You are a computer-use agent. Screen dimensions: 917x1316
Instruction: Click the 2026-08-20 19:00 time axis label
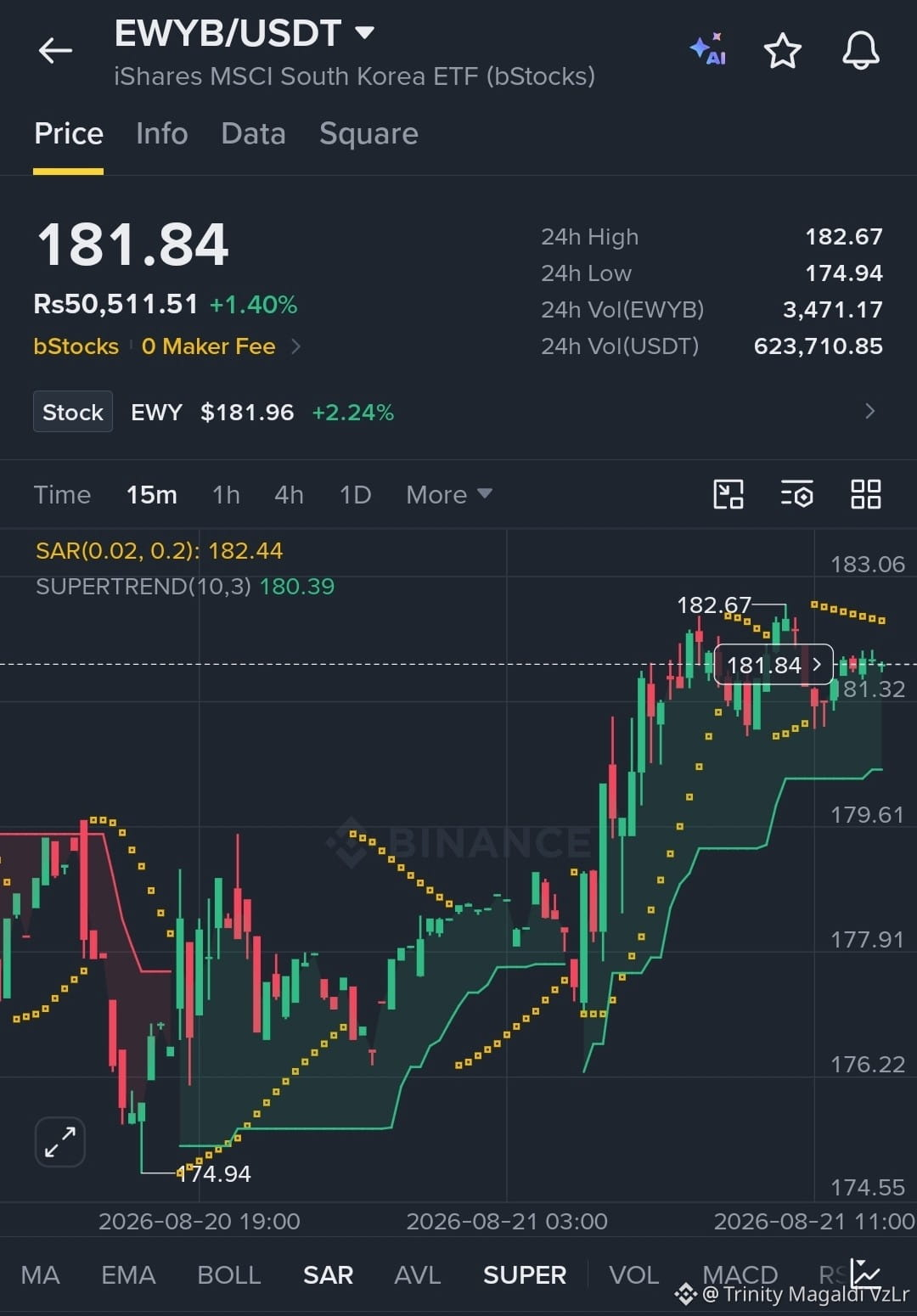pyautogui.click(x=200, y=1221)
